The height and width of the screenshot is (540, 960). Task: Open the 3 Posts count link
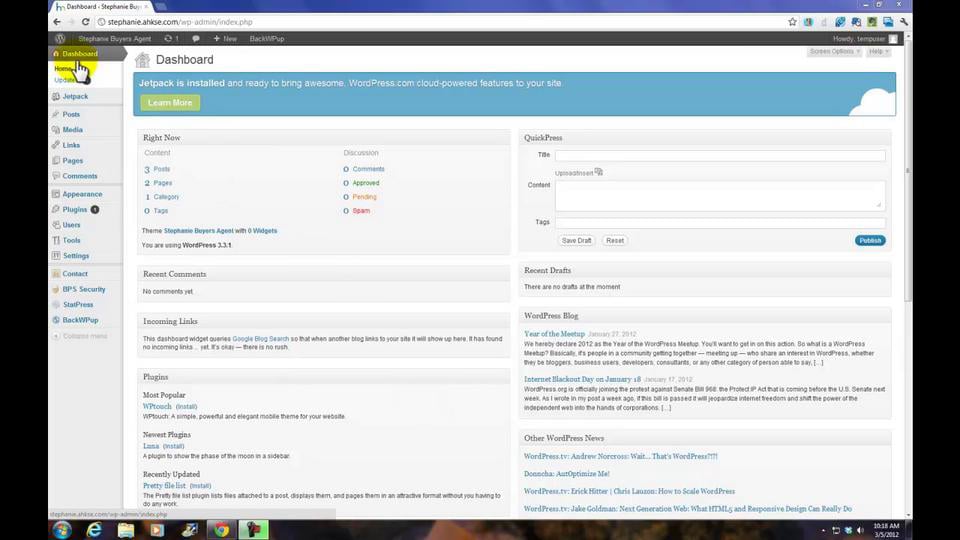click(x=157, y=169)
